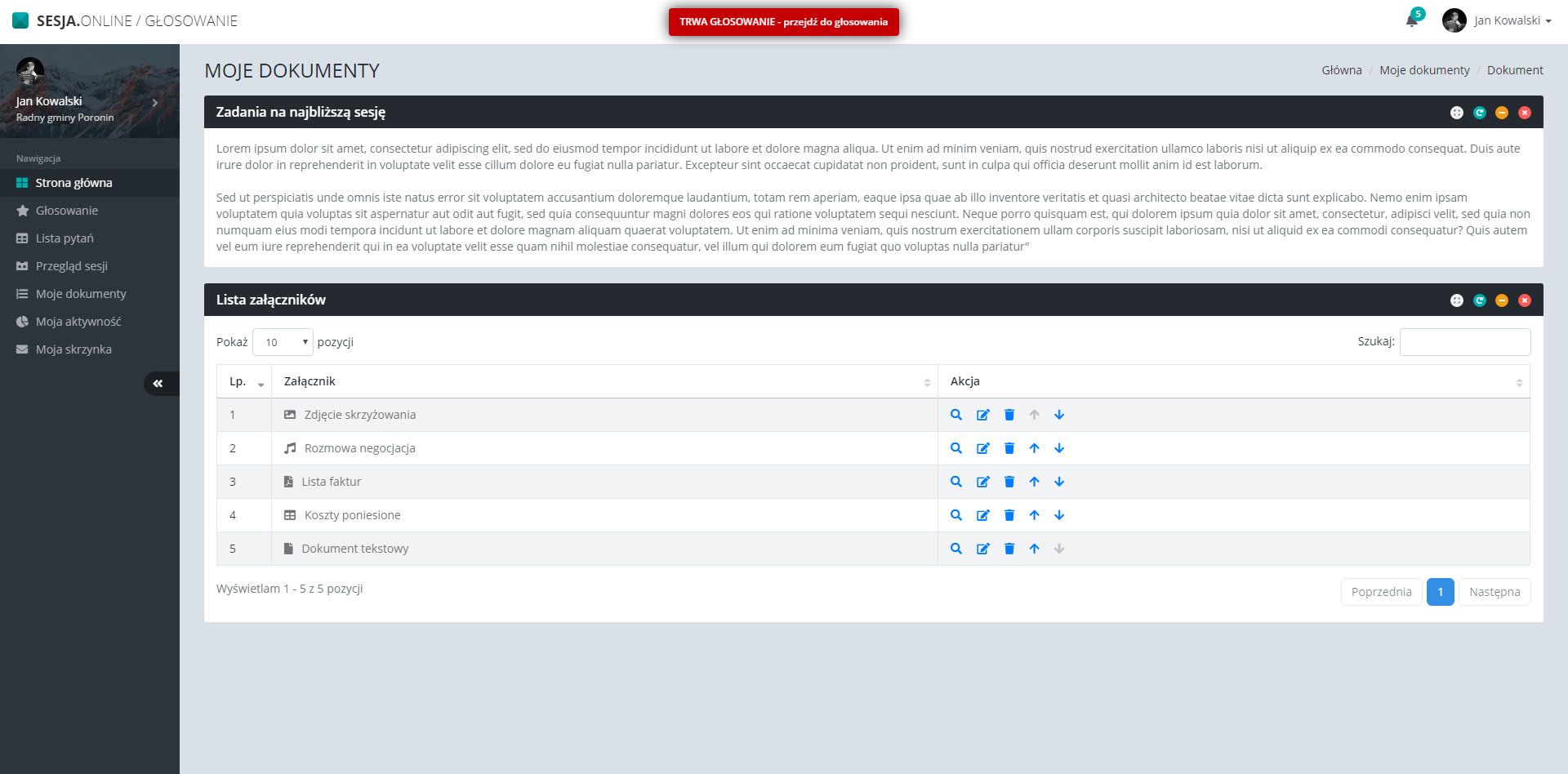Image resolution: width=1568 pixels, height=774 pixels.
Task: Edit the Rozmowa negocjacja attachment
Action: pyautogui.click(x=982, y=448)
